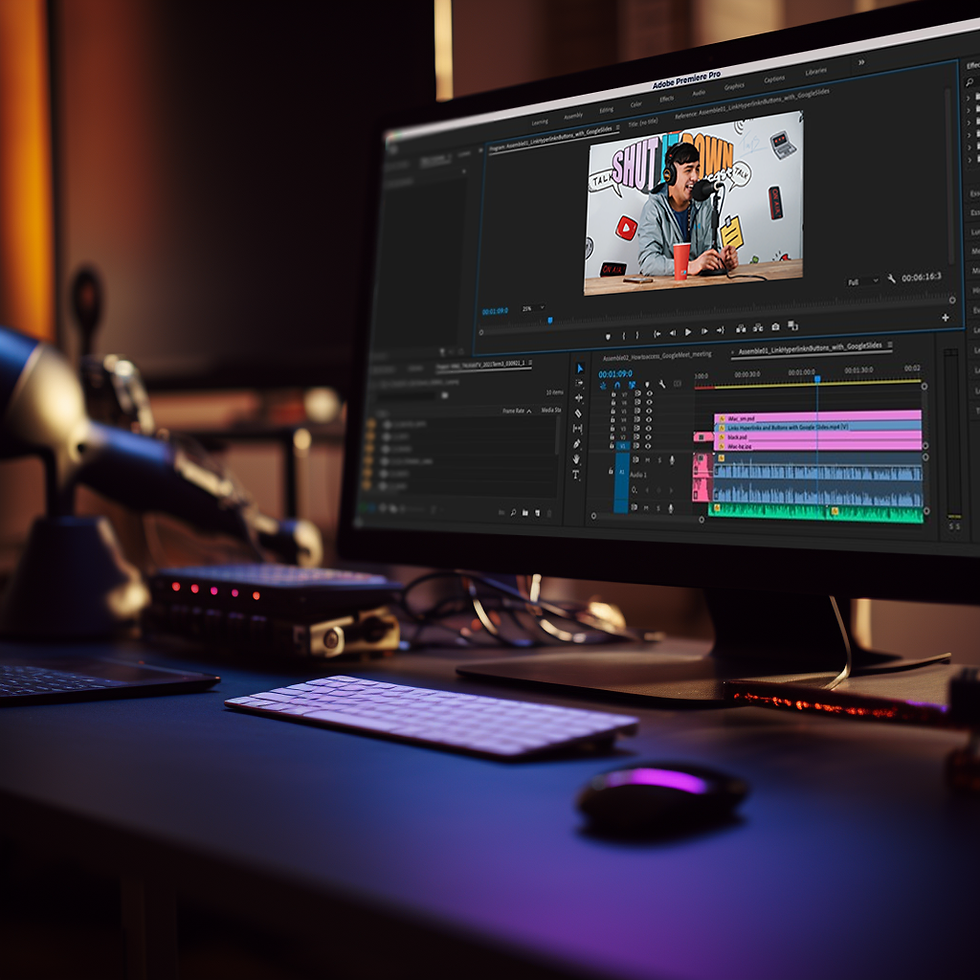980x980 pixels.
Task: Click the Program Monitor playhead scrubber
Action: [x=550, y=320]
